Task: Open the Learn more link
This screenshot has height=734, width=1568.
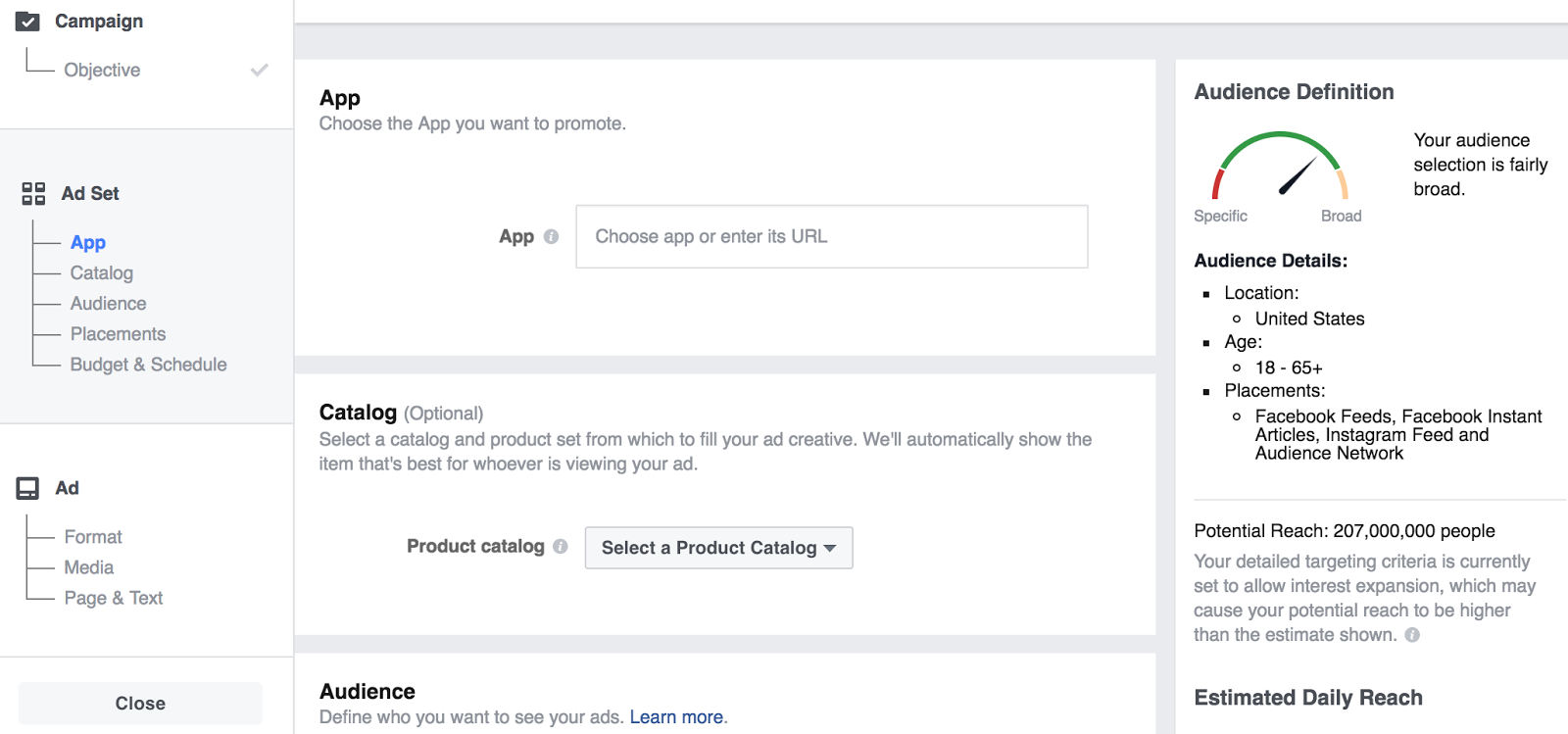Action: (x=676, y=717)
